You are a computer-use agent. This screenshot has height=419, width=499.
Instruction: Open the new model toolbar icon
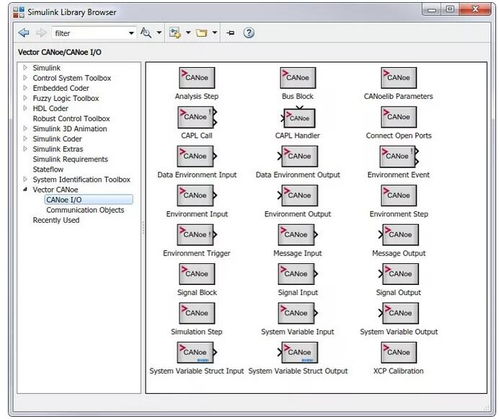[x=175, y=33]
